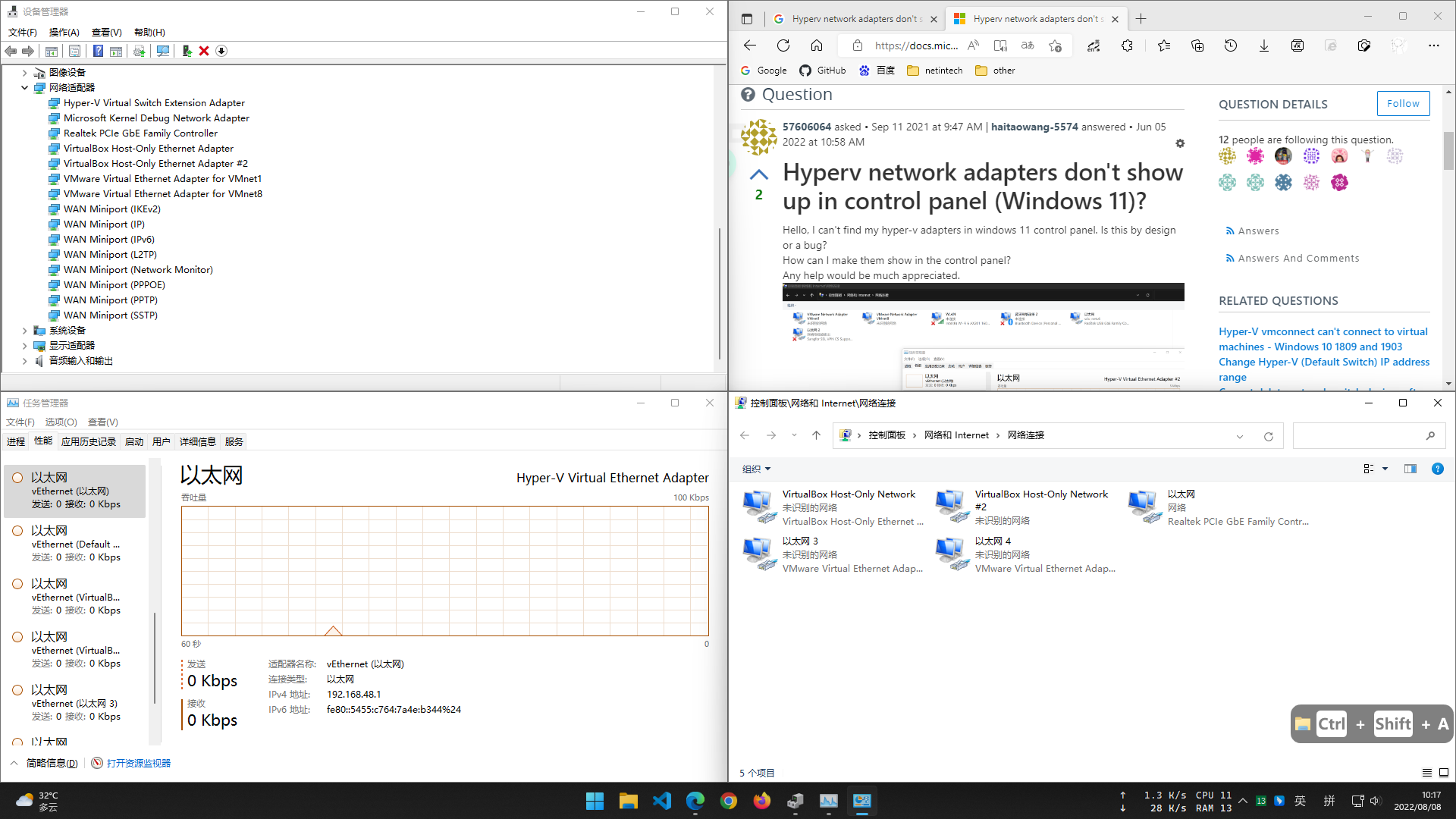This screenshot has width=1456, height=819.
Task: Open the recent locations dropdown beside forward arrow
Action: pyautogui.click(x=794, y=435)
